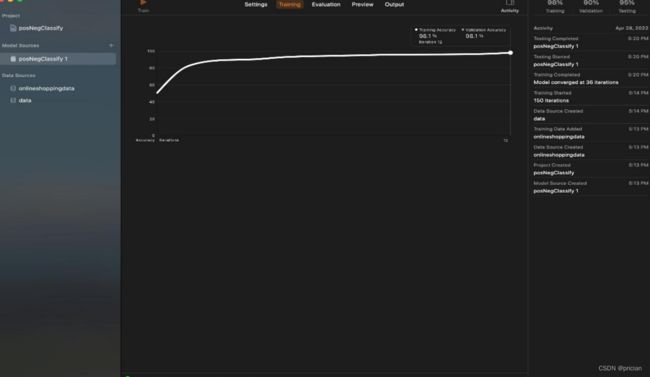Screen dimensions: 650x377
Task: Click the Training Accuracy legend entry
Action: (x=435, y=30)
